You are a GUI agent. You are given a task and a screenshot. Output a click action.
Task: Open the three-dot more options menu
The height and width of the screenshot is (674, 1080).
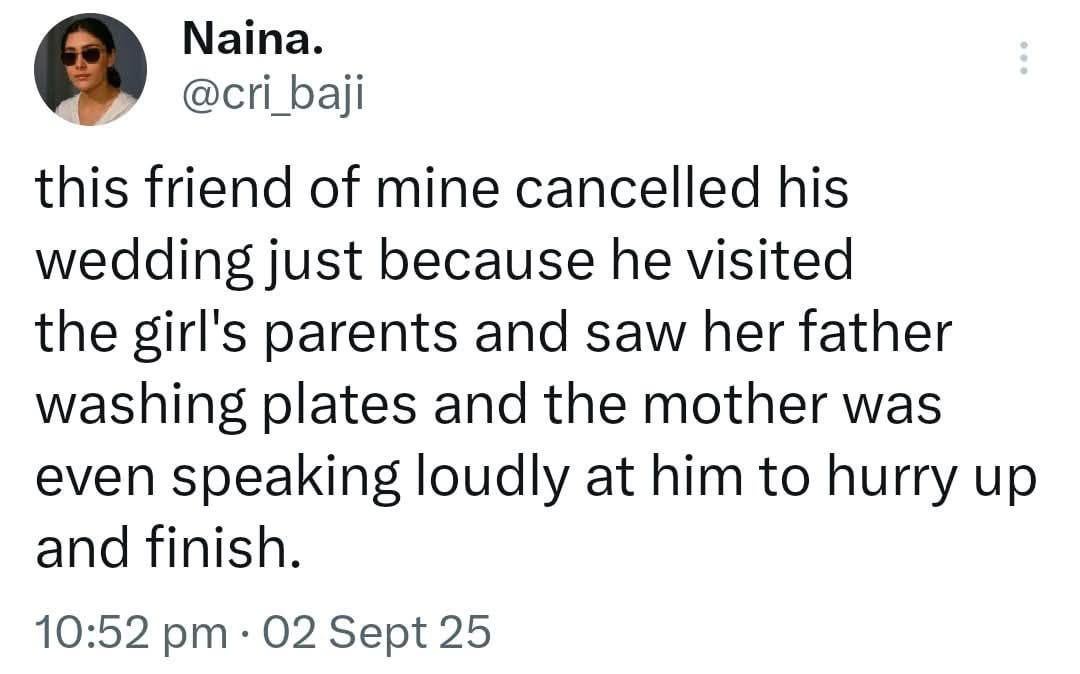[1022, 58]
